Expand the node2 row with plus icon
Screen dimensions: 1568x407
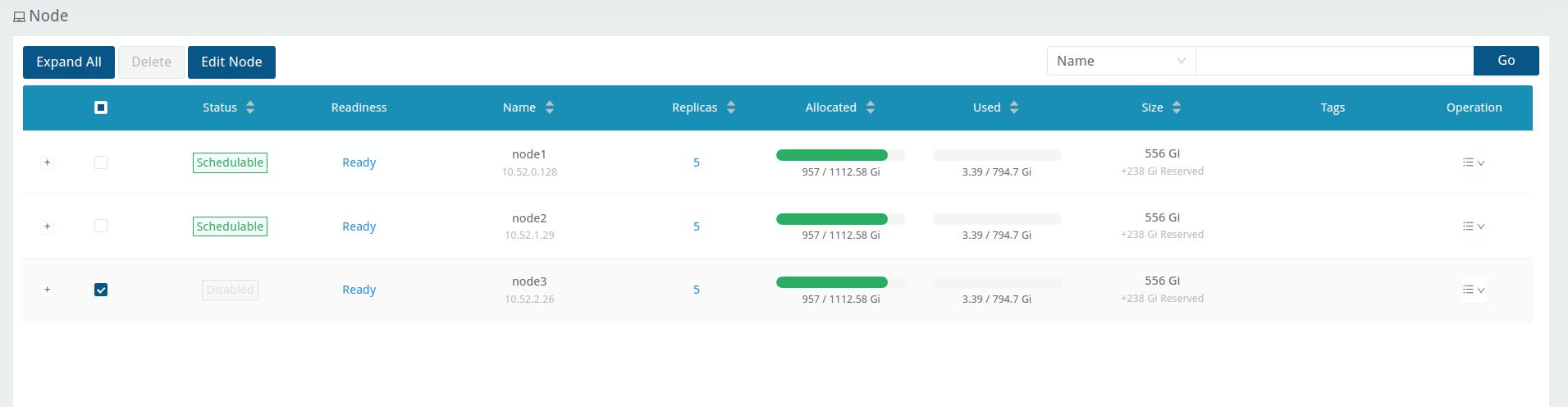pyautogui.click(x=47, y=226)
